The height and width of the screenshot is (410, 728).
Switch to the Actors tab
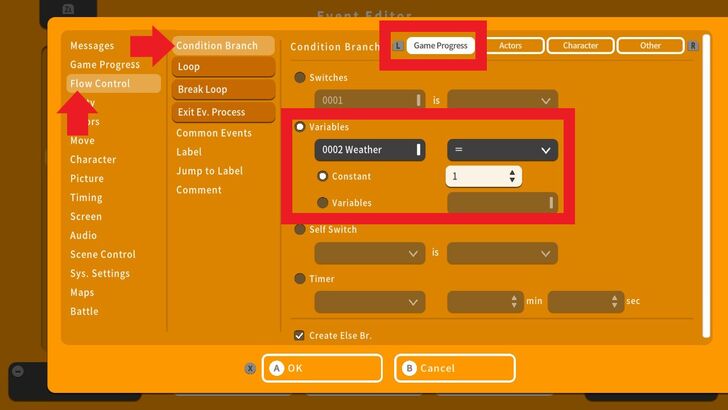[x=510, y=46]
